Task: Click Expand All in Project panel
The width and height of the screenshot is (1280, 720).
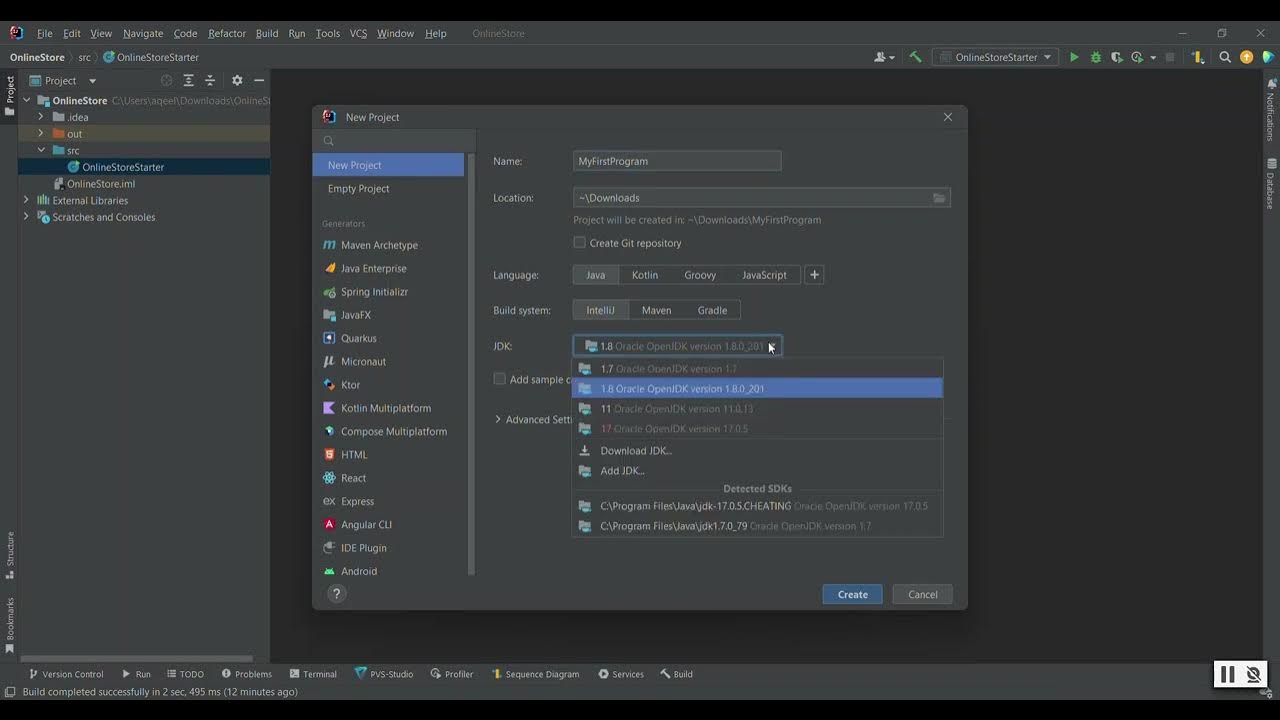Action: [188, 80]
